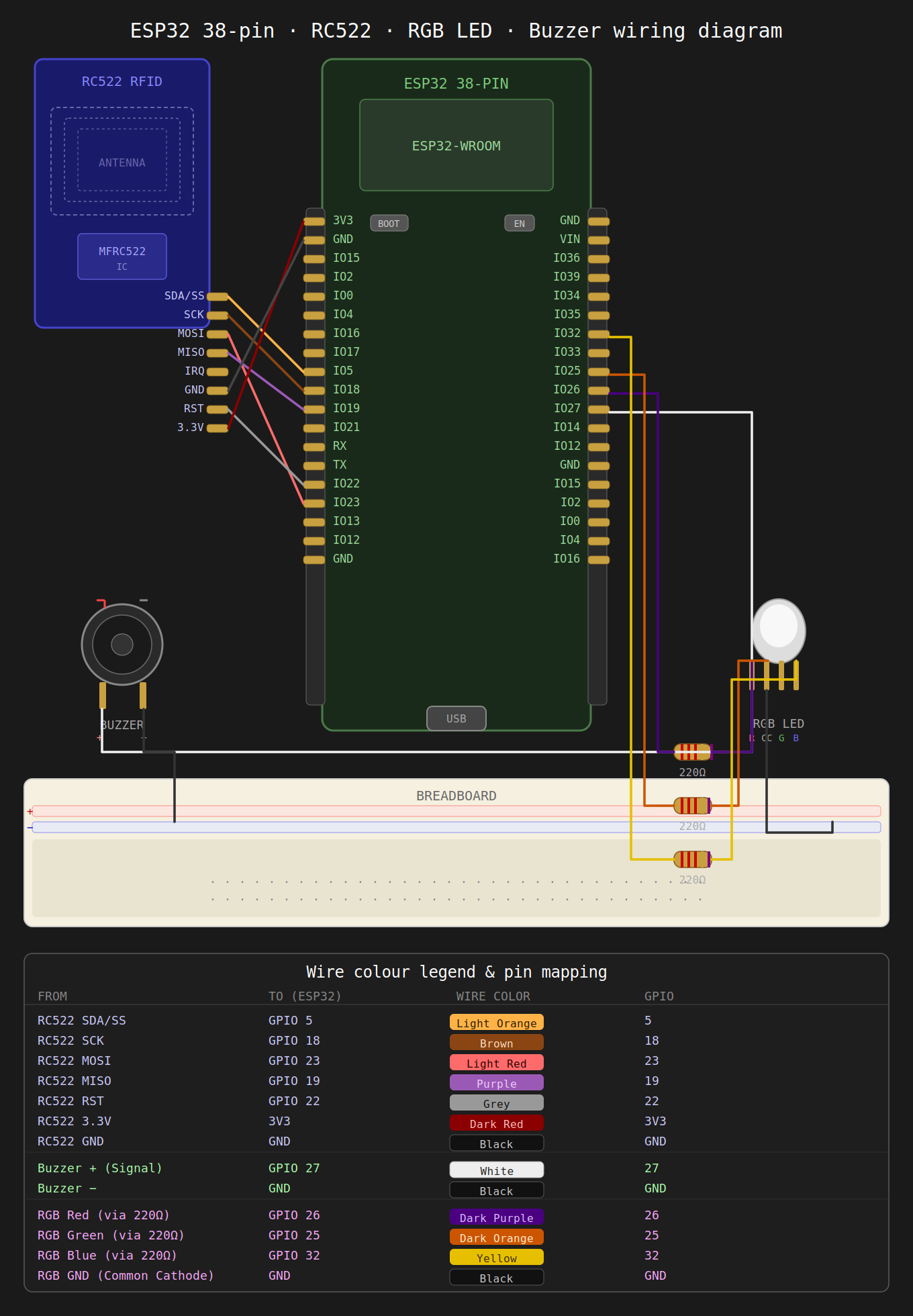Click the IO18 pin on the ESP32

pyautogui.click(x=314, y=391)
